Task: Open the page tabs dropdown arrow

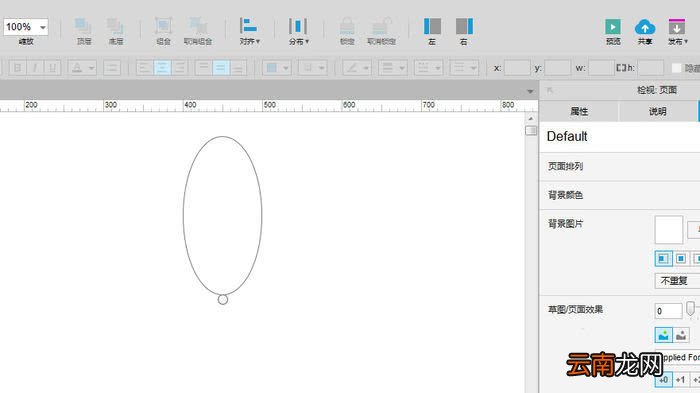Action: pyautogui.click(x=530, y=91)
